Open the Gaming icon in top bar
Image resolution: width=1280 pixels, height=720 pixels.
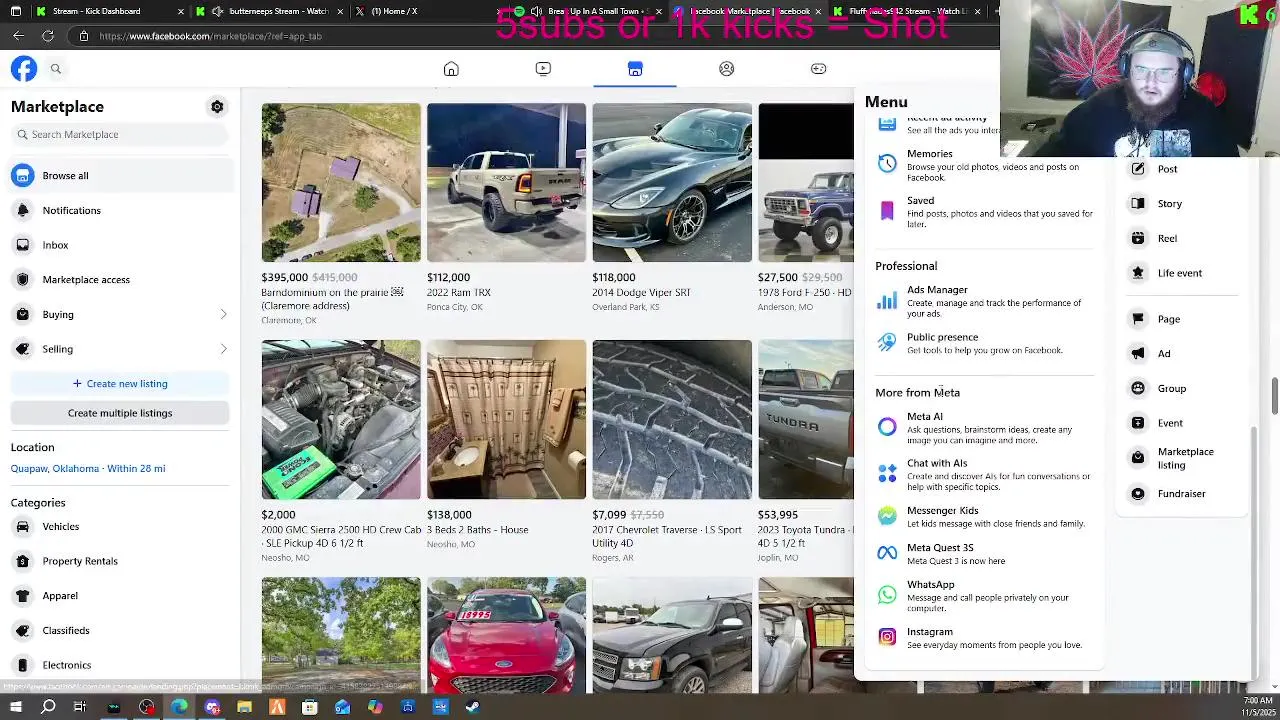818,68
